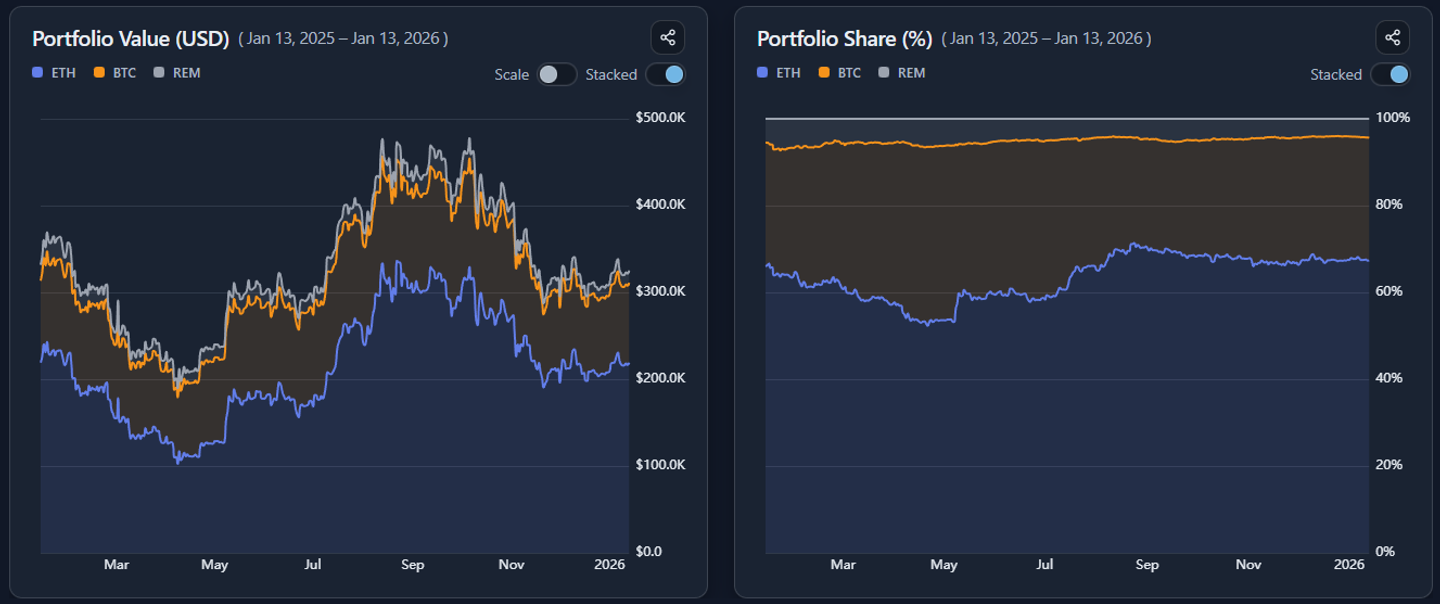Click the Sep label on Portfolio Value axis

[x=412, y=565]
